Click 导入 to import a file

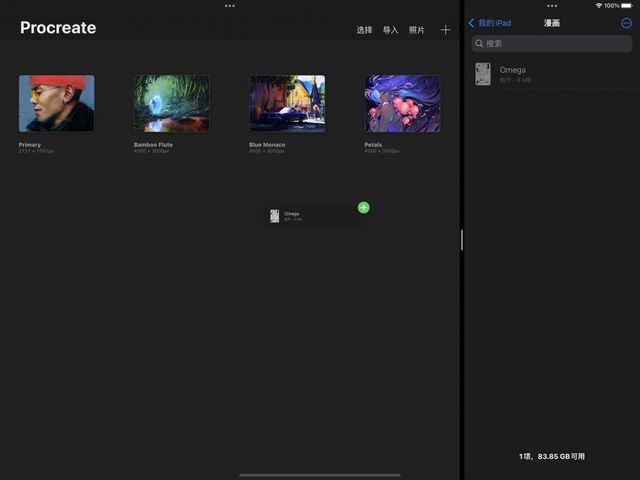point(390,30)
